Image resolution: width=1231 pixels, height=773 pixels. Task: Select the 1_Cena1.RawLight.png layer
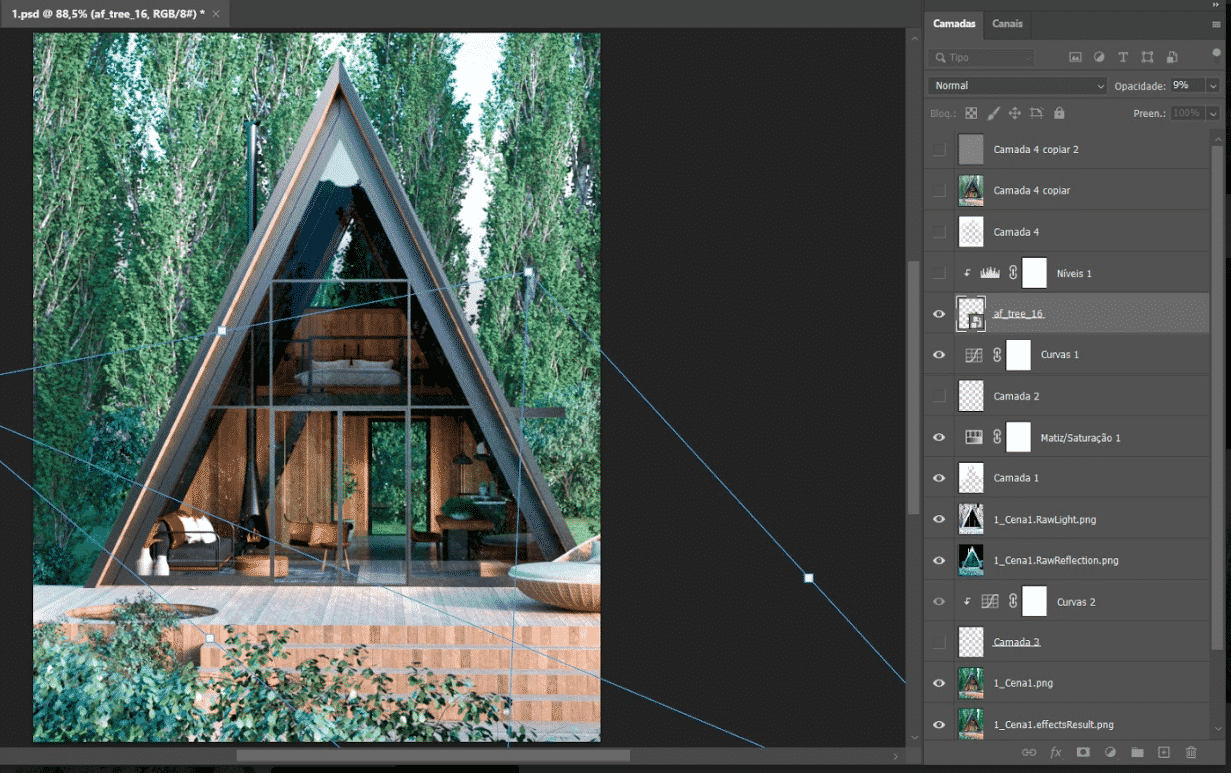pyautogui.click(x=1044, y=520)
